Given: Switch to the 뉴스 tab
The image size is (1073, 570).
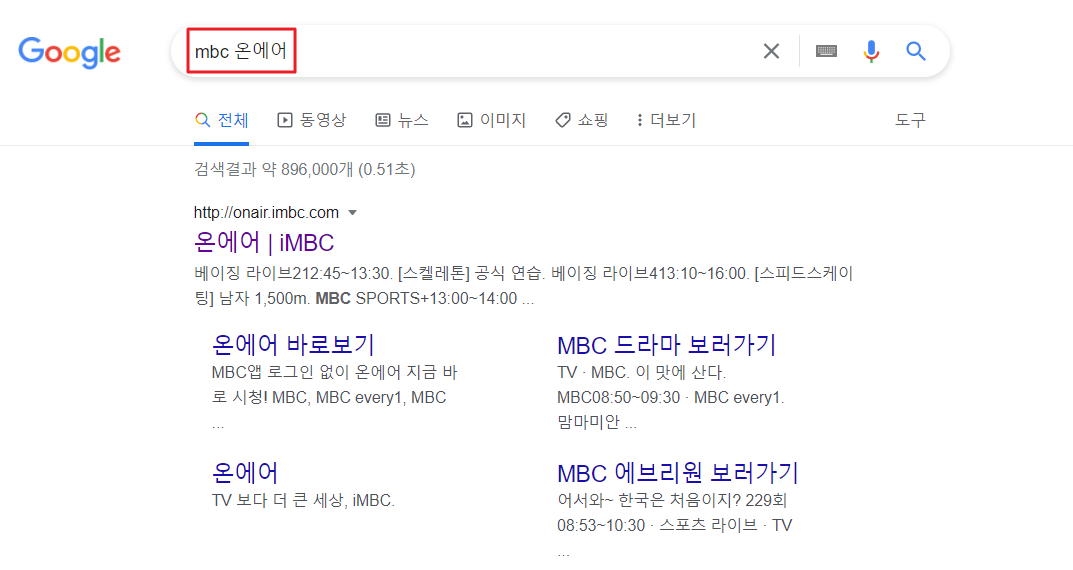Looking at the screenshot, I should pyautogui.click(x=402, y=120).
